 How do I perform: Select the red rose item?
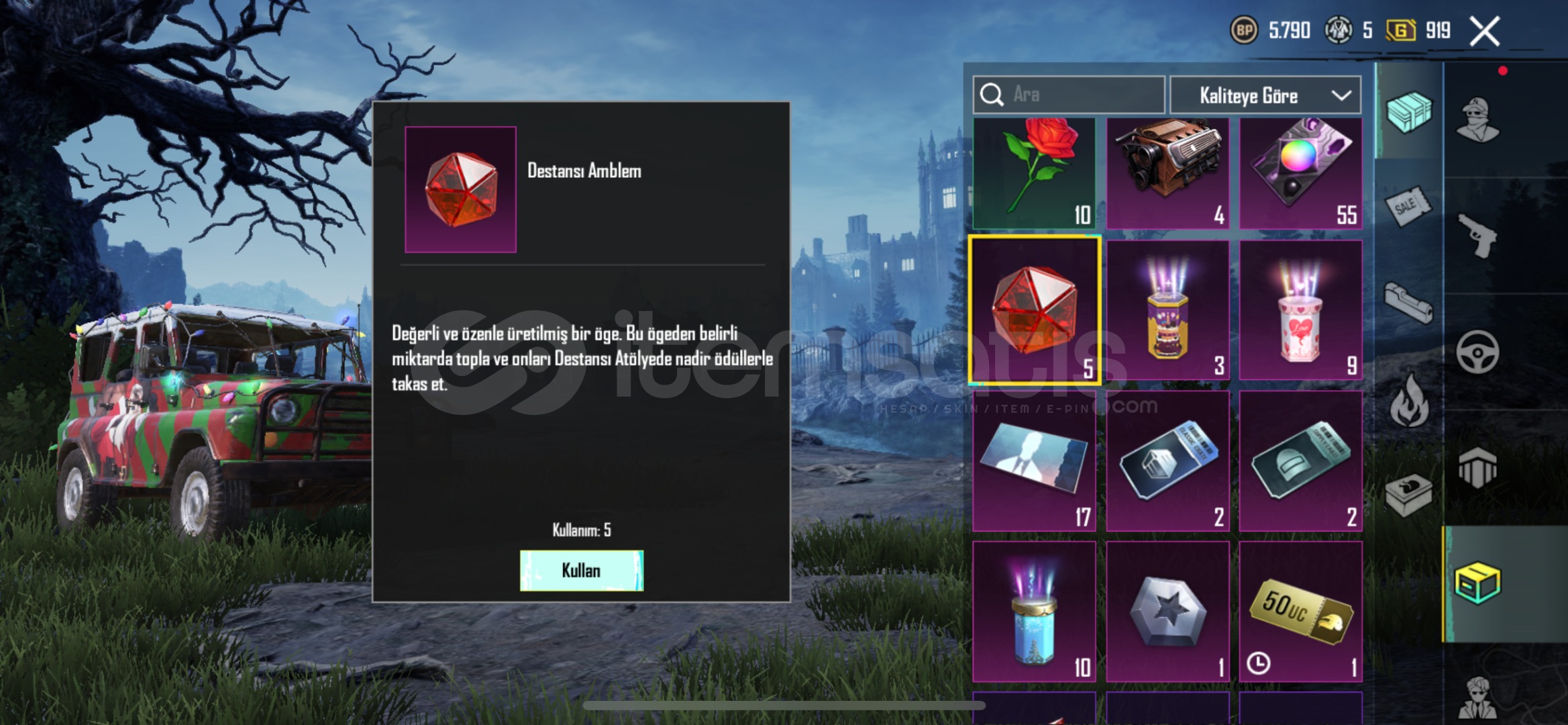(x=1034, y=173)
